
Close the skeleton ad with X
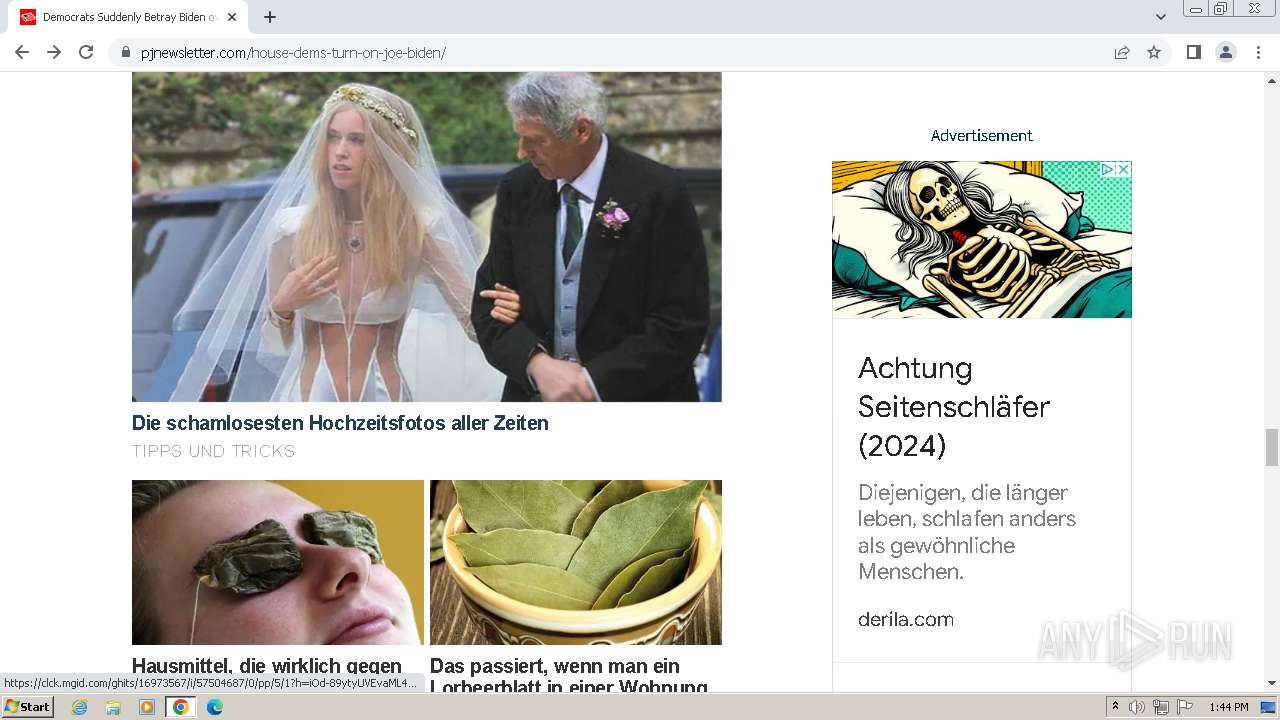click(x=1123, y=169)
